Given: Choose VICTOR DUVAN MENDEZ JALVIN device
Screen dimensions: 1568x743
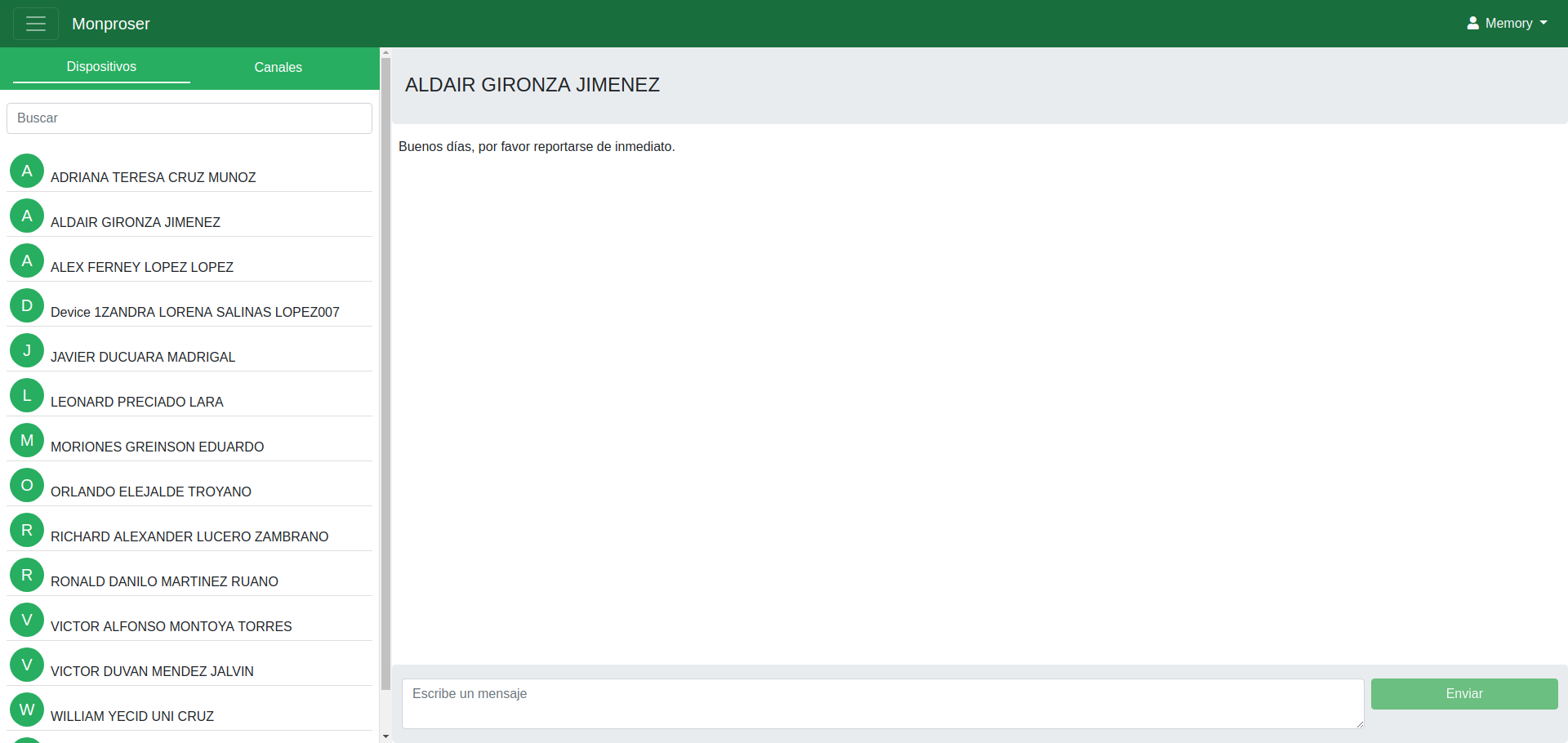Looking at the screenshot, I should coord(152,671).
